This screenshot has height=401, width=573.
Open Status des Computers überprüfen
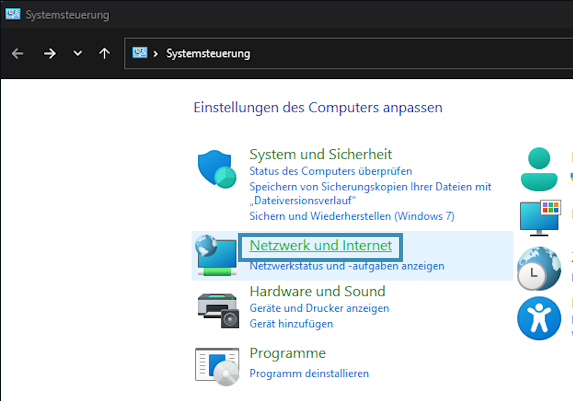point(331,171)
